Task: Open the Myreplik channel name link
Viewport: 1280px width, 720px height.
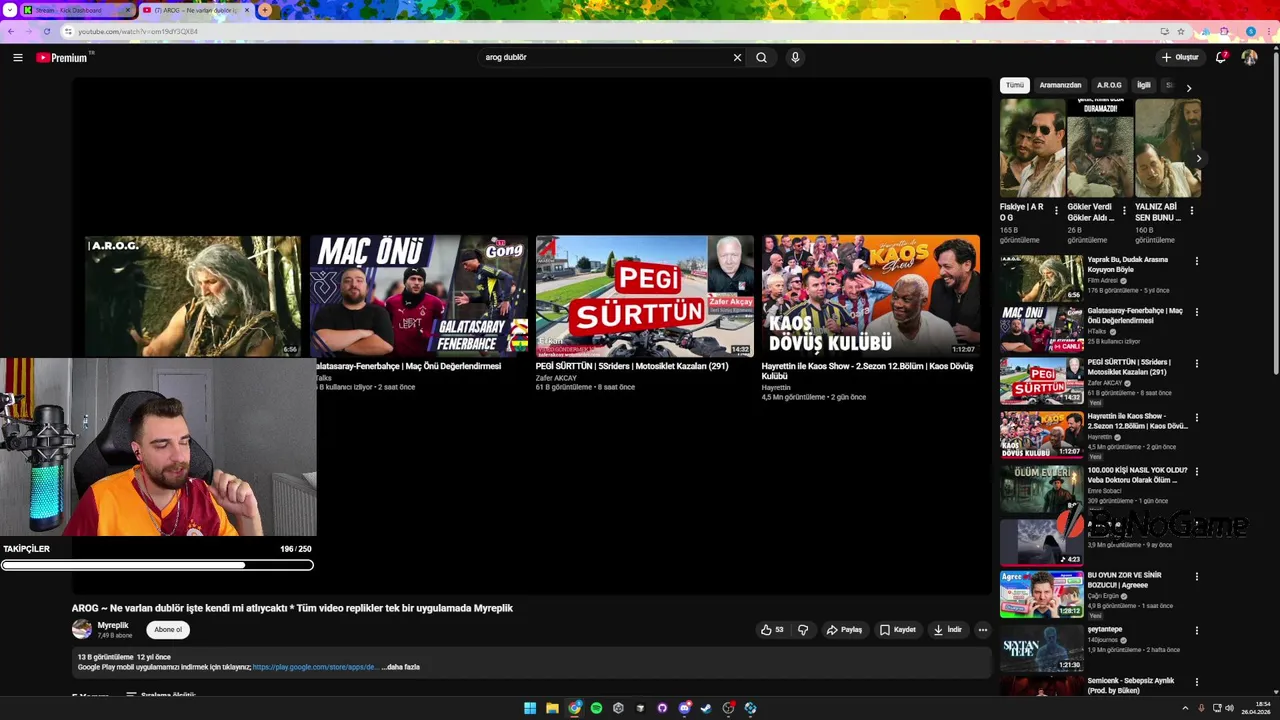Action: coord(113,625)
